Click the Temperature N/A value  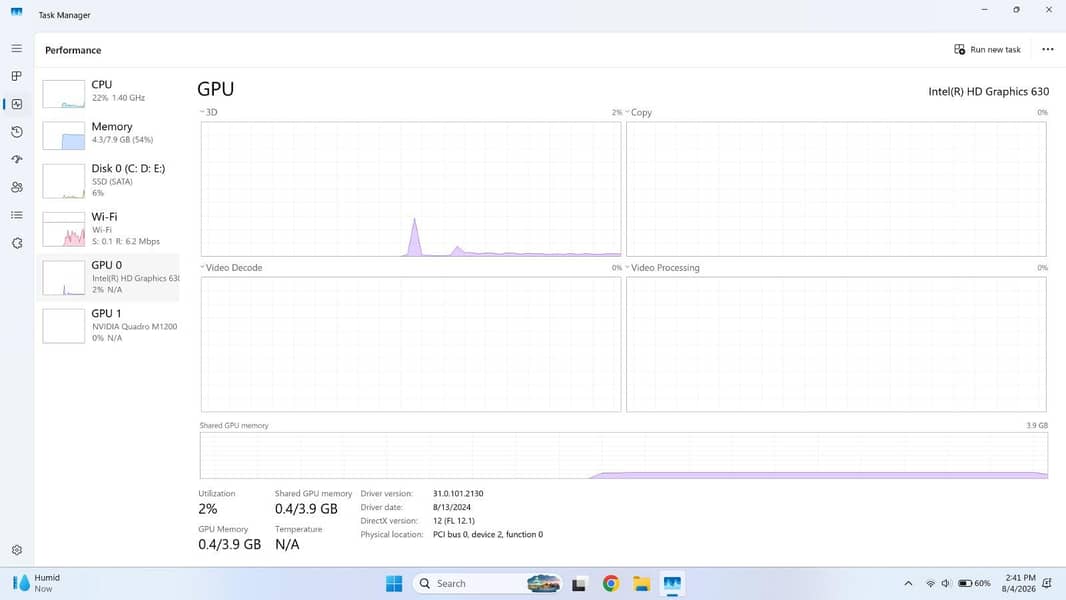(287, 544)
